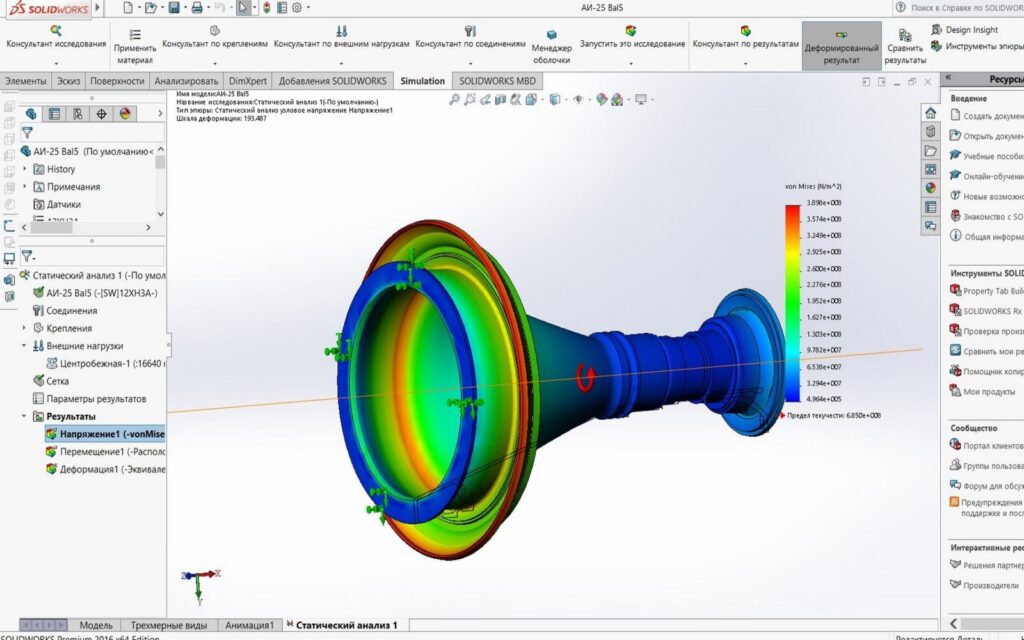Screen dimensions: 1024x640
Task: Click the Save icon in the quick toolbar
Action: coord(174,8)
